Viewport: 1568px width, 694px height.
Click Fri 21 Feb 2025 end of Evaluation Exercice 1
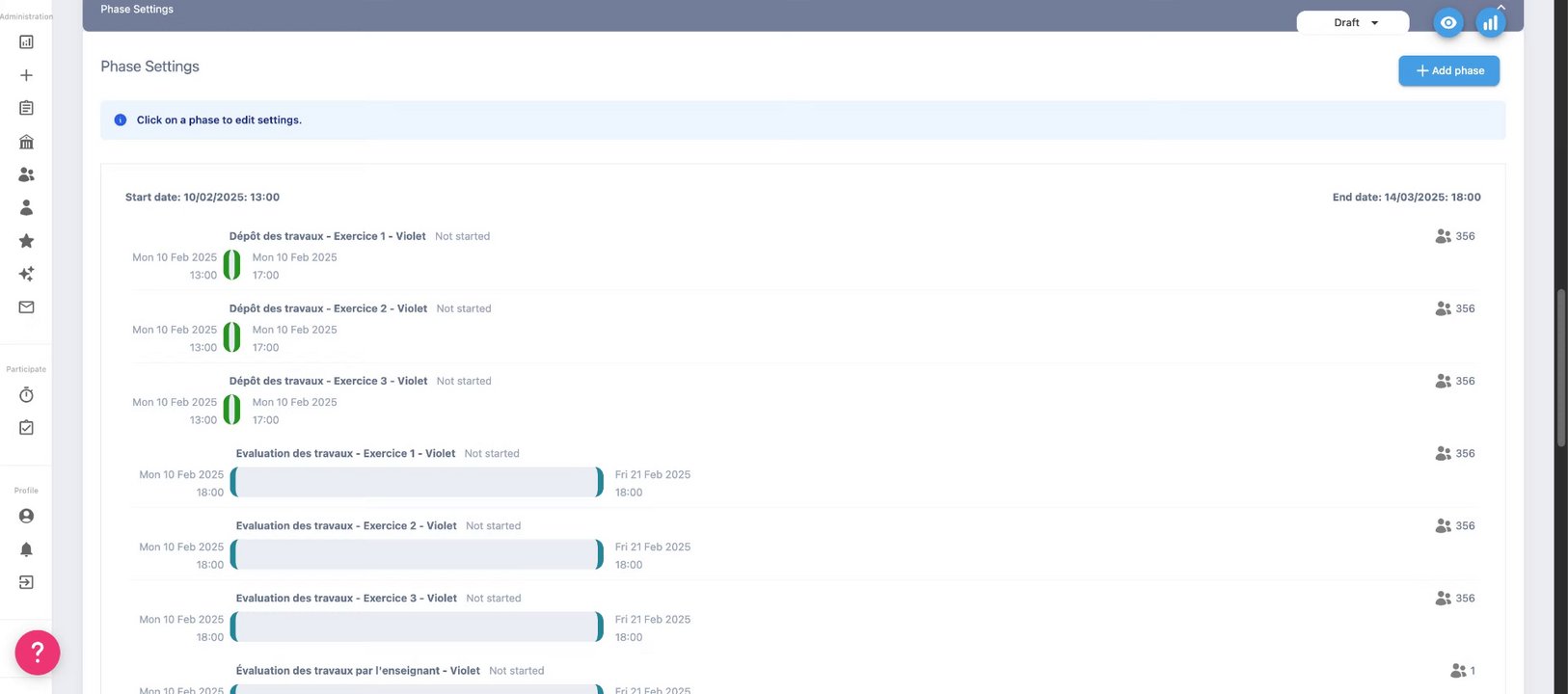pos(653,474)
